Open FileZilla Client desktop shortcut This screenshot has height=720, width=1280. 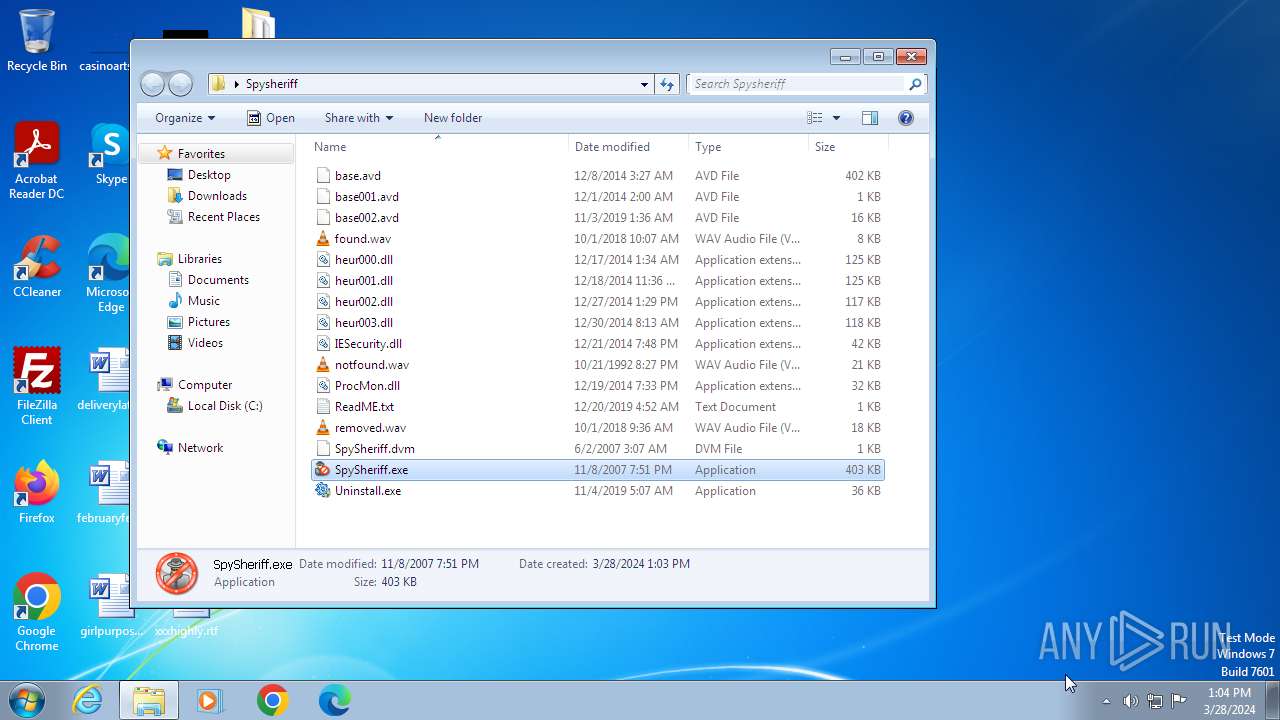pos(37,387)
